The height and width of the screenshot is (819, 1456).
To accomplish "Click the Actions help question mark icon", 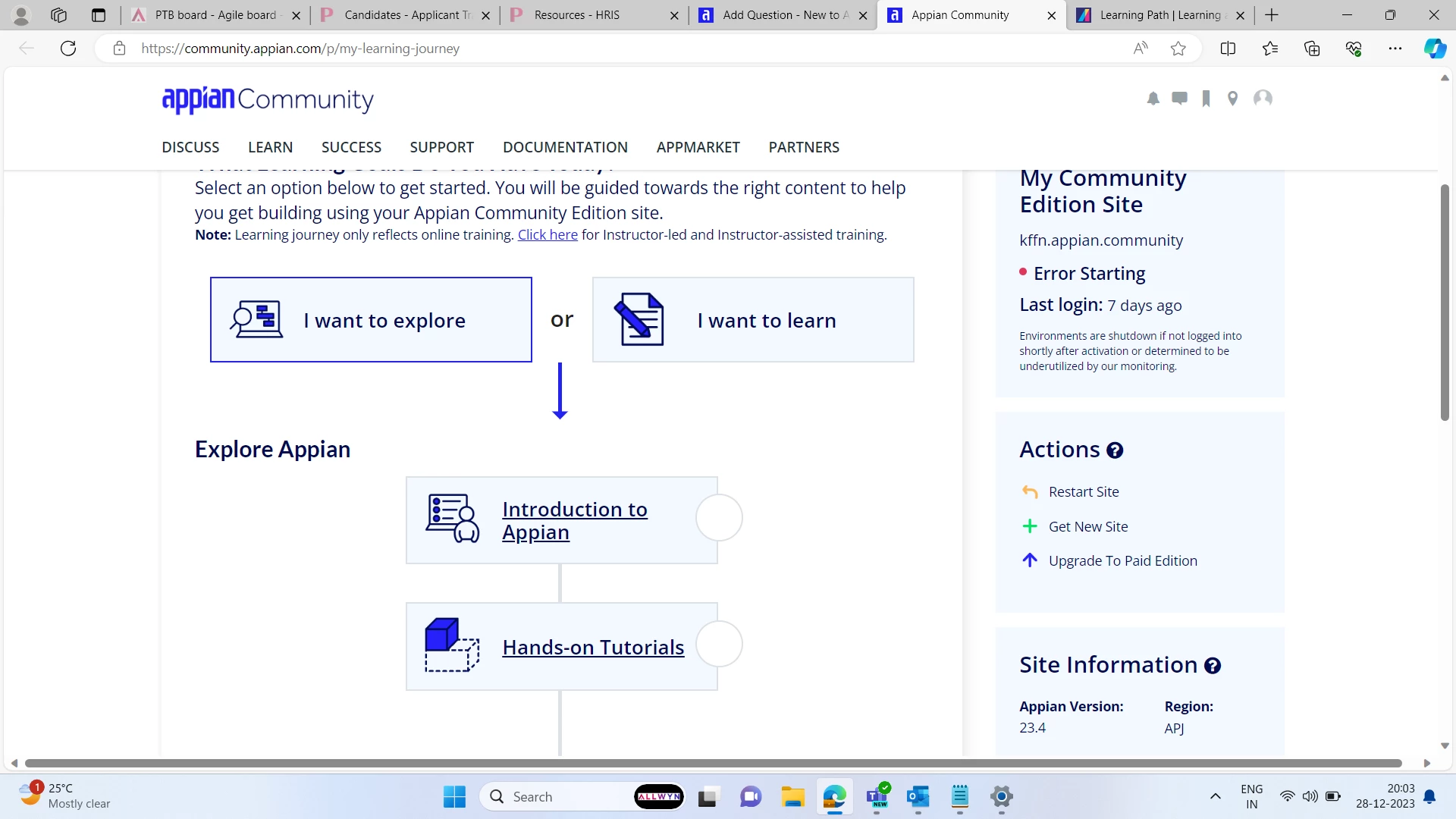I will coord(1115,450).
